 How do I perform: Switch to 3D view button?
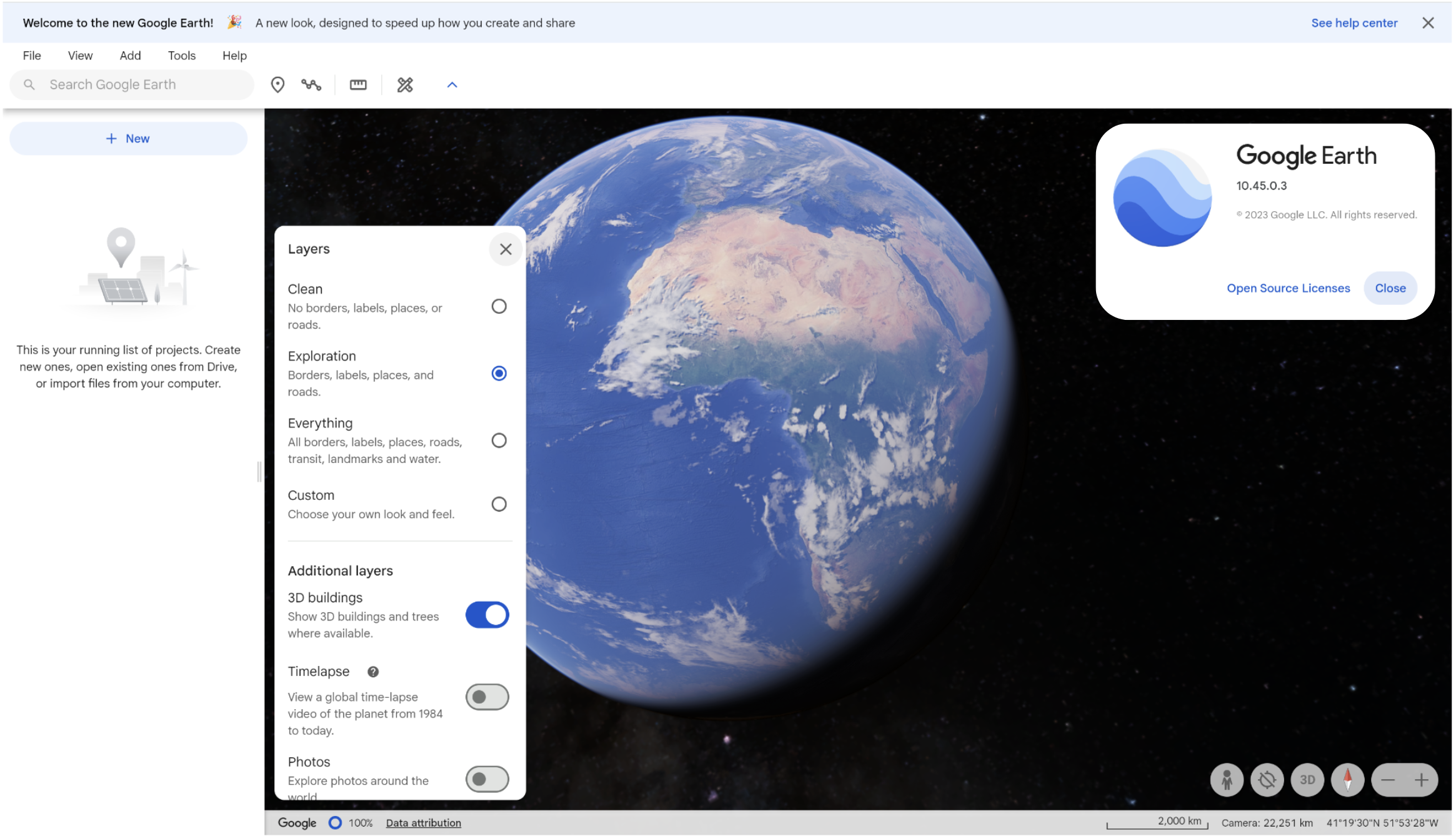coord(1307,780)
